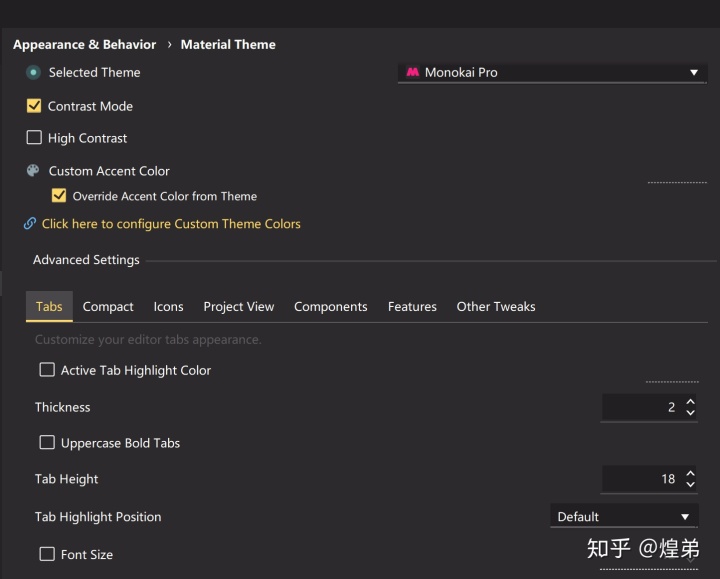The width and height of the screenshot is (720, 579).
Task: Uncheck Override Accent Color from Theme
Action: coord(59,196)
